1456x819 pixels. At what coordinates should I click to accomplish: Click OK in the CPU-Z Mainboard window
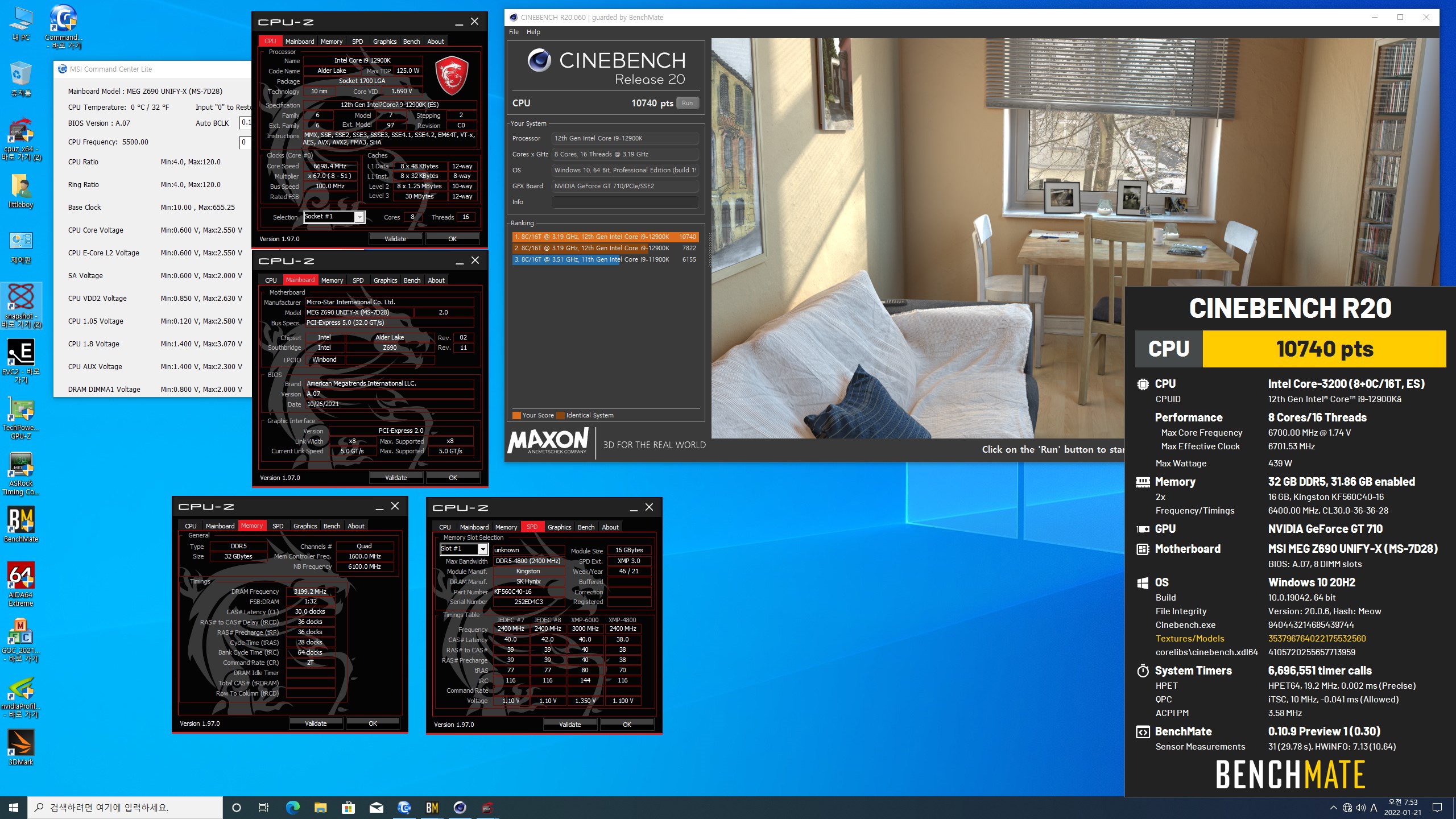[453, 478]
